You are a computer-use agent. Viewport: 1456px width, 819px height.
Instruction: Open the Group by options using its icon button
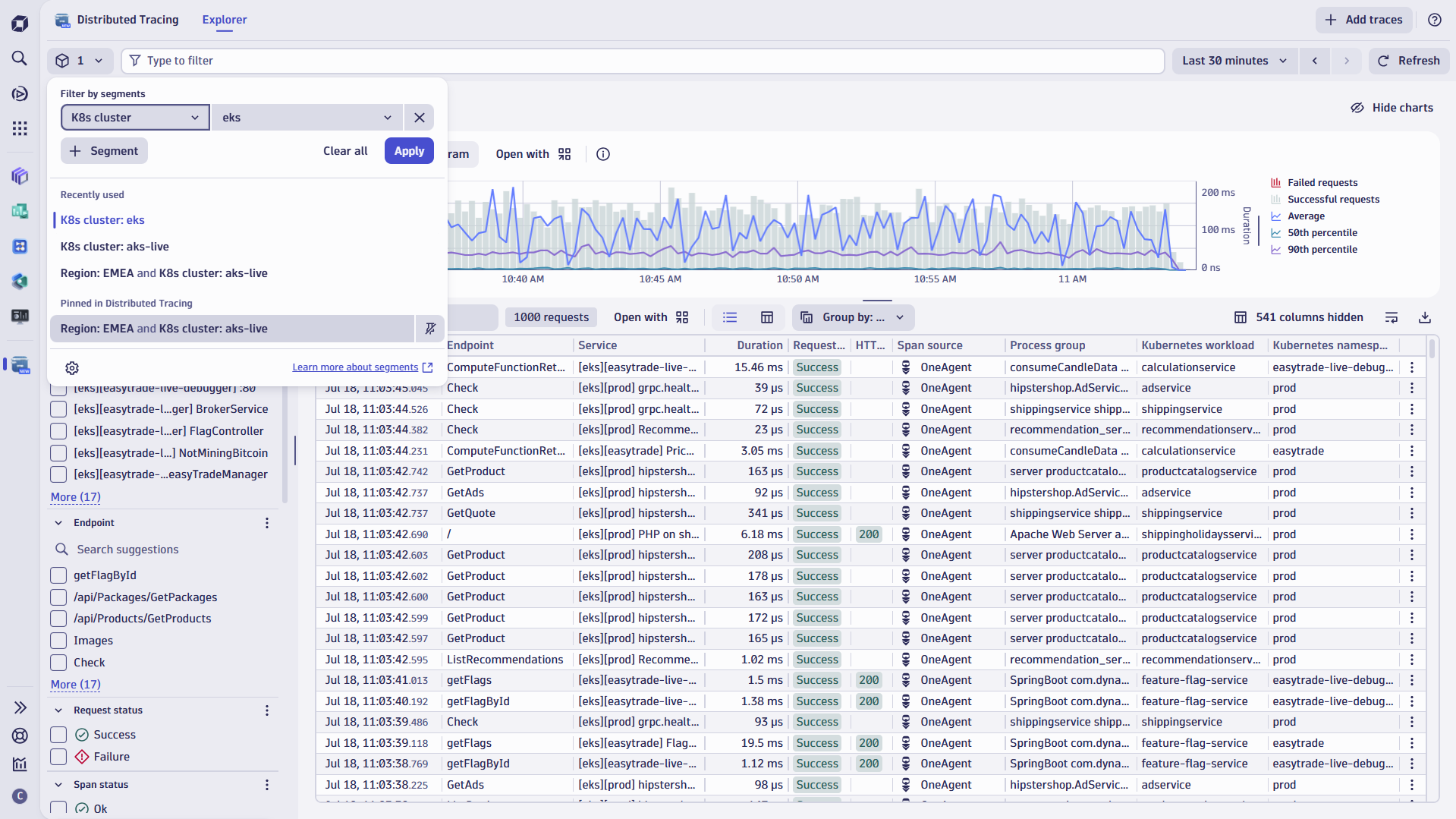click(x=806, y=317)
